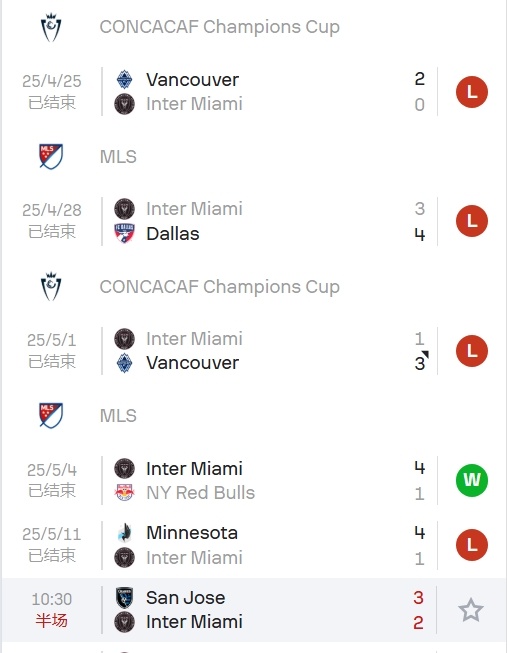Click the Vancouver crest in 25/4/25 match
Screen dimensions: 507x653
(124, 80)
